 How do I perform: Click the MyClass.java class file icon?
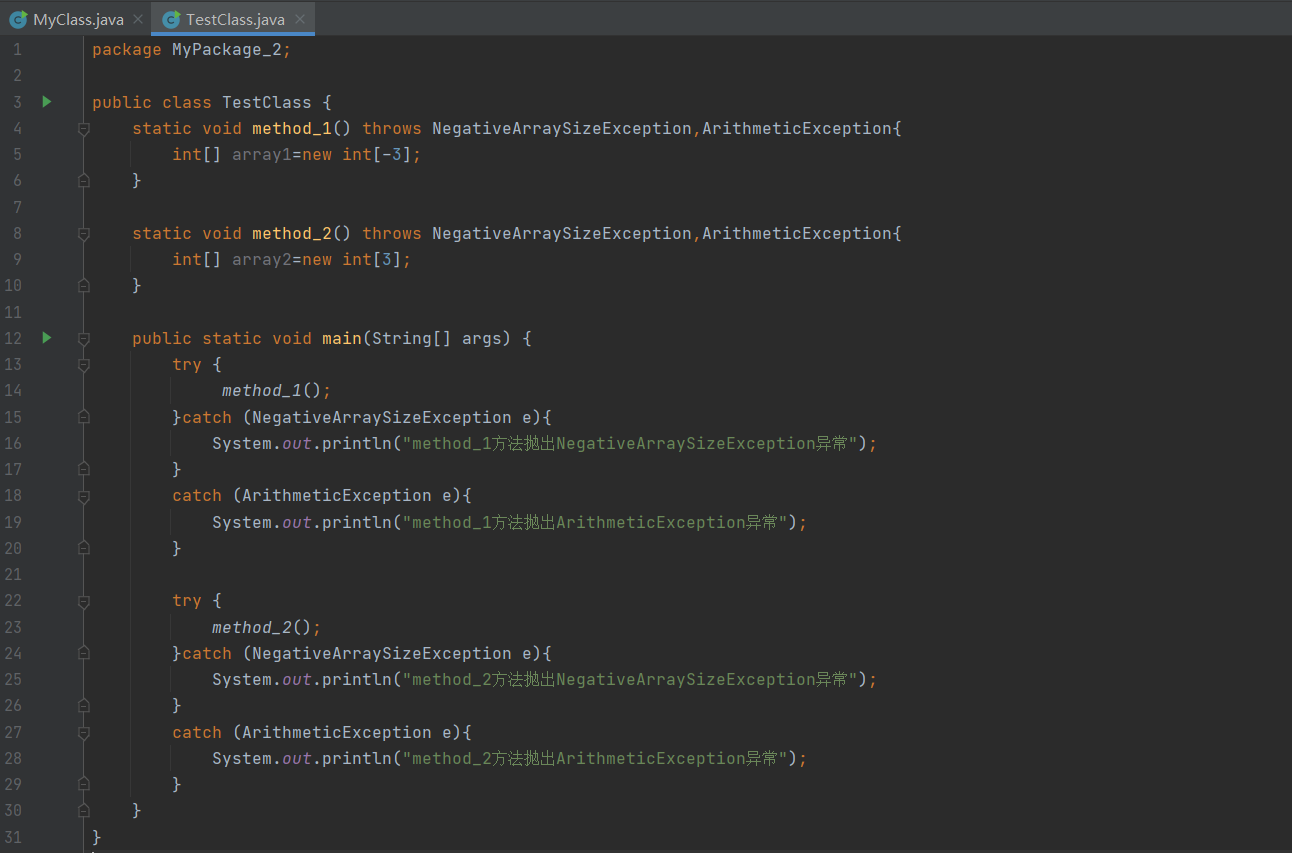pos(18,19)
